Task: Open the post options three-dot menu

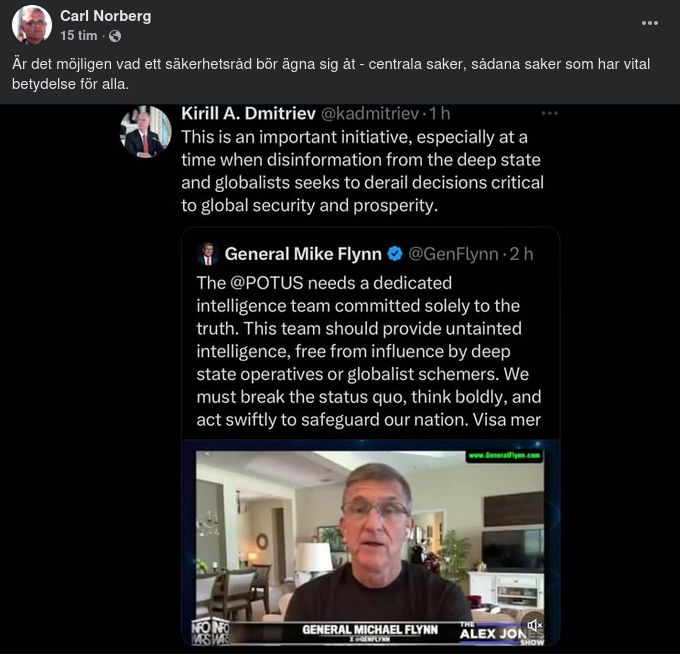Action: click(x=650, y=23)
